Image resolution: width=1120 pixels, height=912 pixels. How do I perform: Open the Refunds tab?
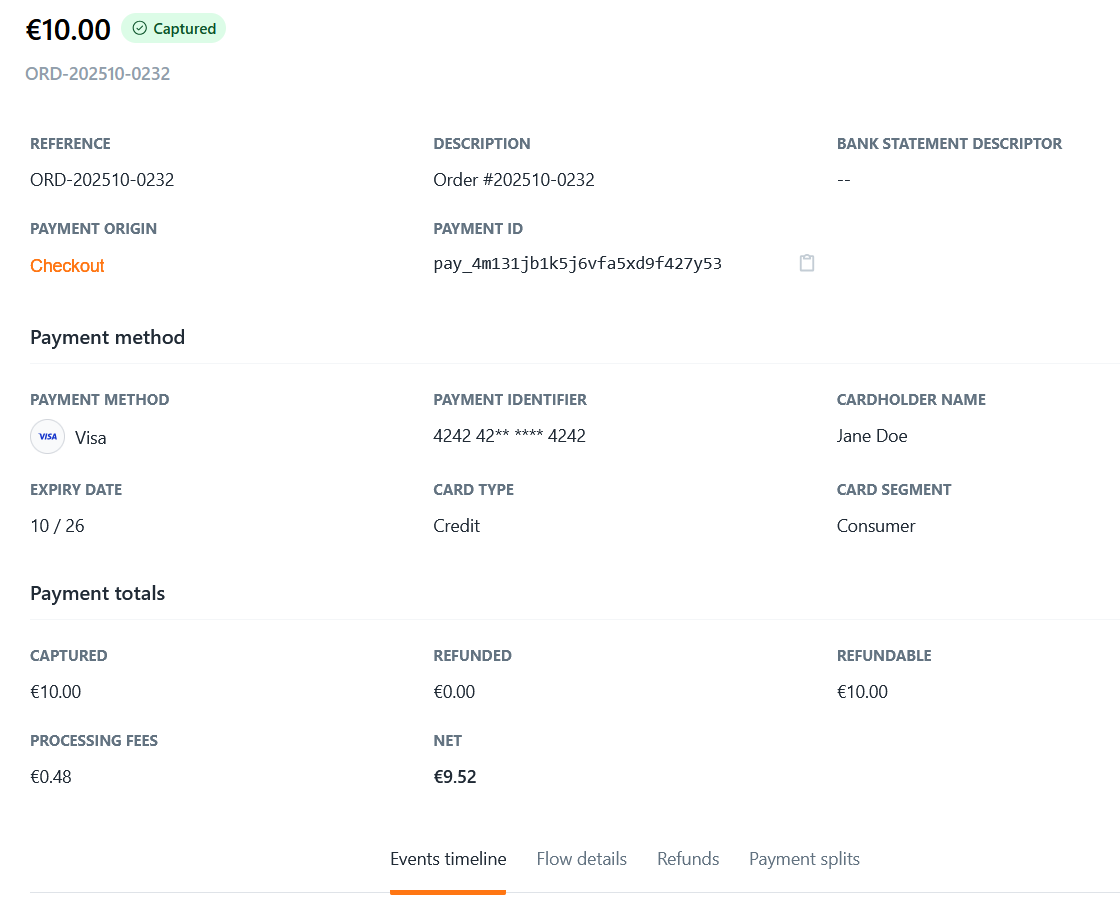coord(687,858)
